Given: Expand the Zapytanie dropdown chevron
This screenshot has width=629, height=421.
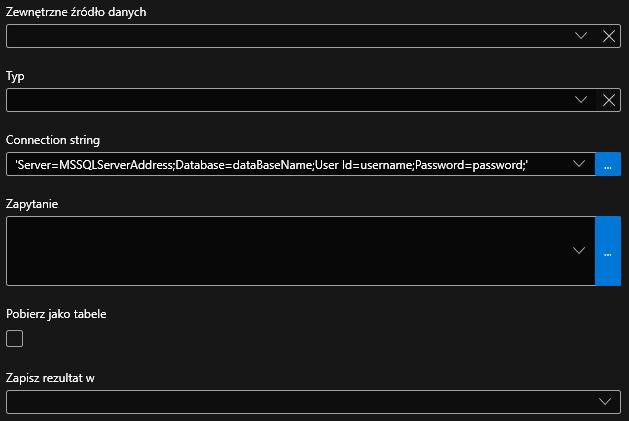Looking at the screenshot, I should pos(579,251).
